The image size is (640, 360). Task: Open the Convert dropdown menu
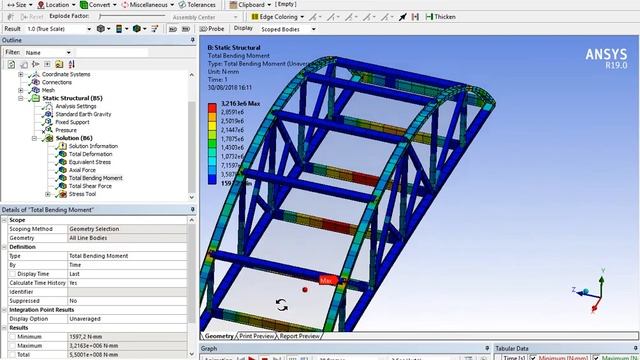pos(98,5)
